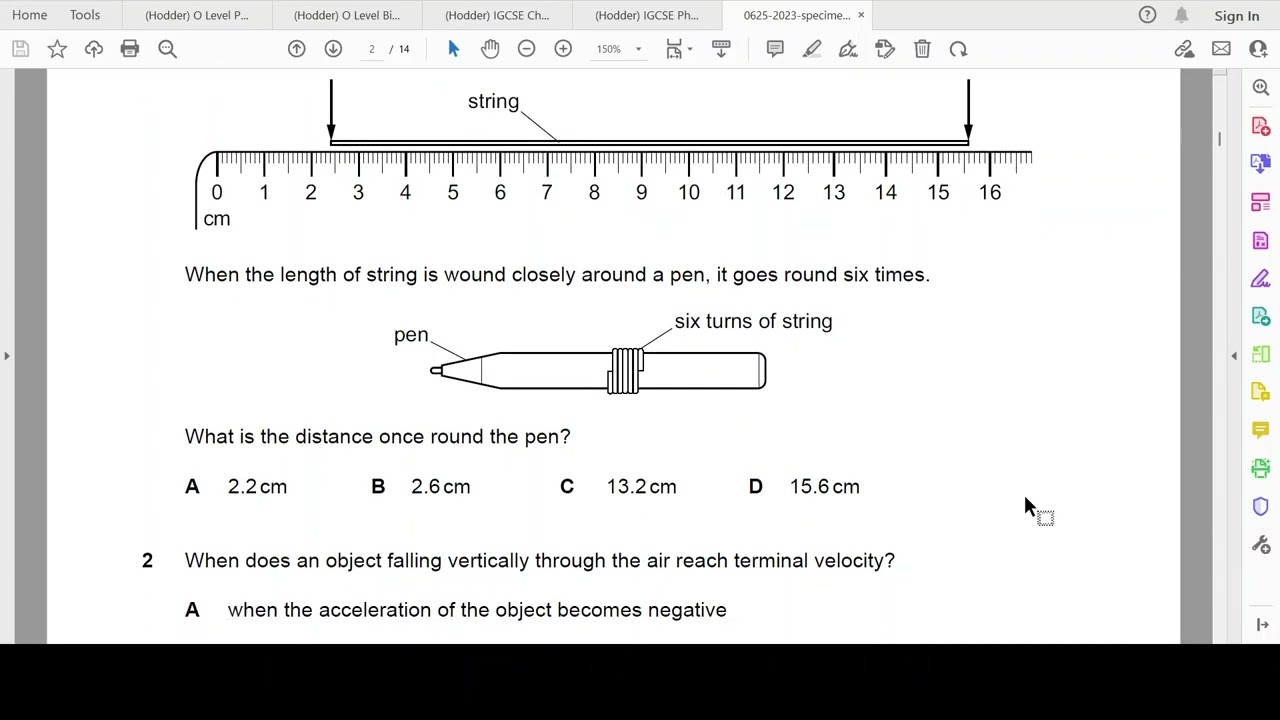This screenshot has height=720, width=1280.
Task: Click the Sign In link
Action: tap(1237, 16)
